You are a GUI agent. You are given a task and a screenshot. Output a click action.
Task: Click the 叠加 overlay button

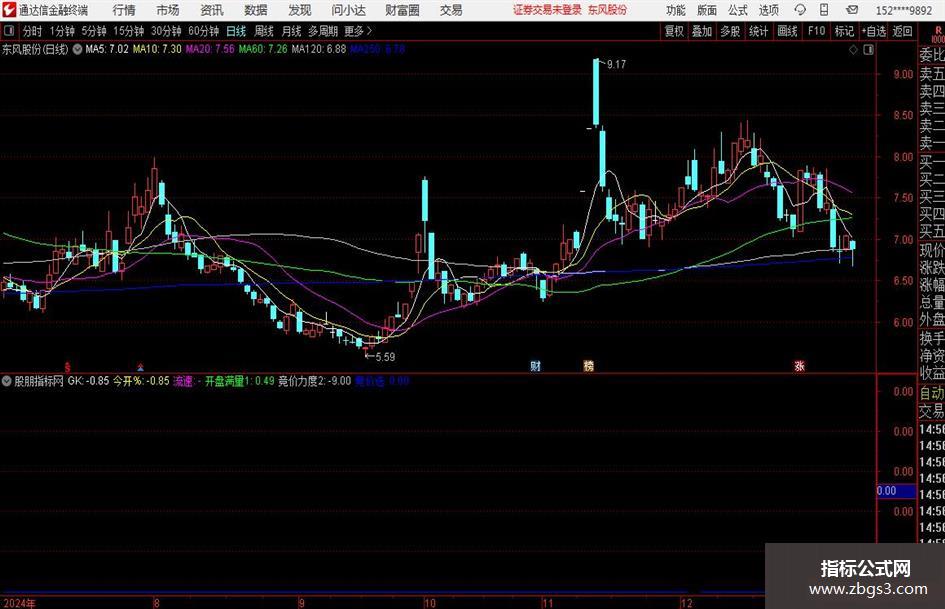pyautogui.click(x=702, y=31)
